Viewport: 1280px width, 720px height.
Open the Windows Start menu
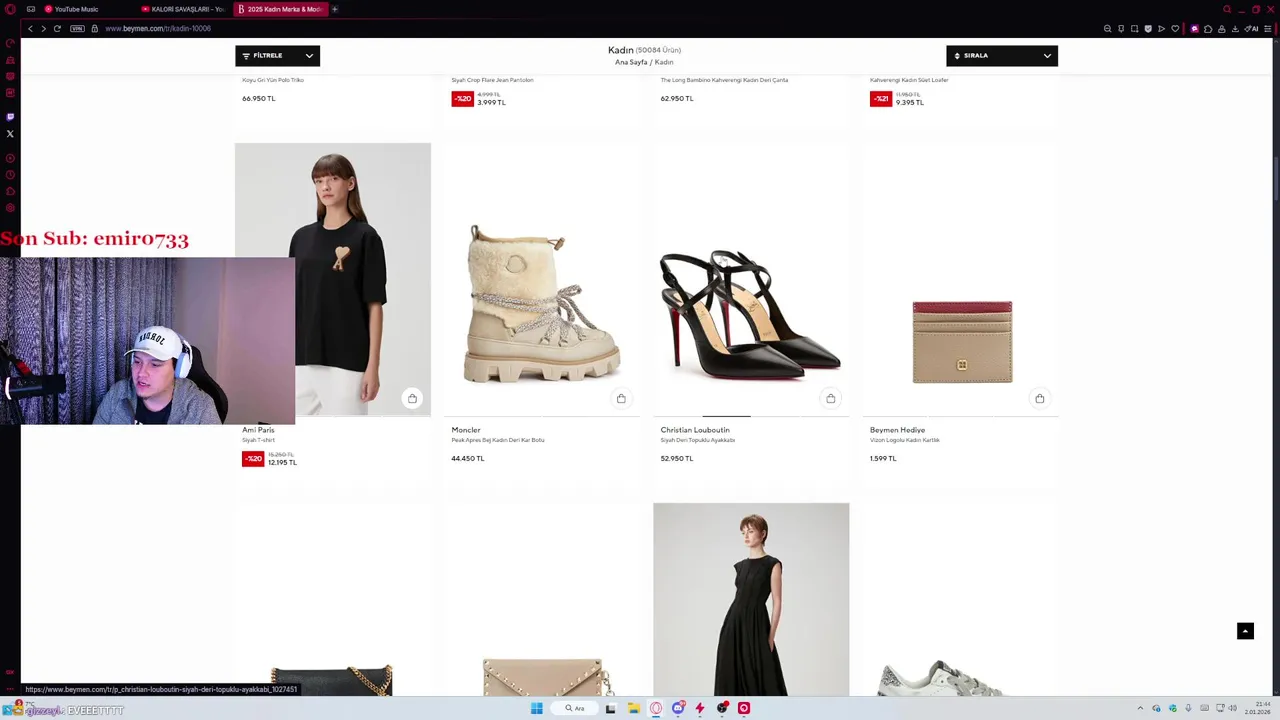pyautogui.click(x=536, y=708)
